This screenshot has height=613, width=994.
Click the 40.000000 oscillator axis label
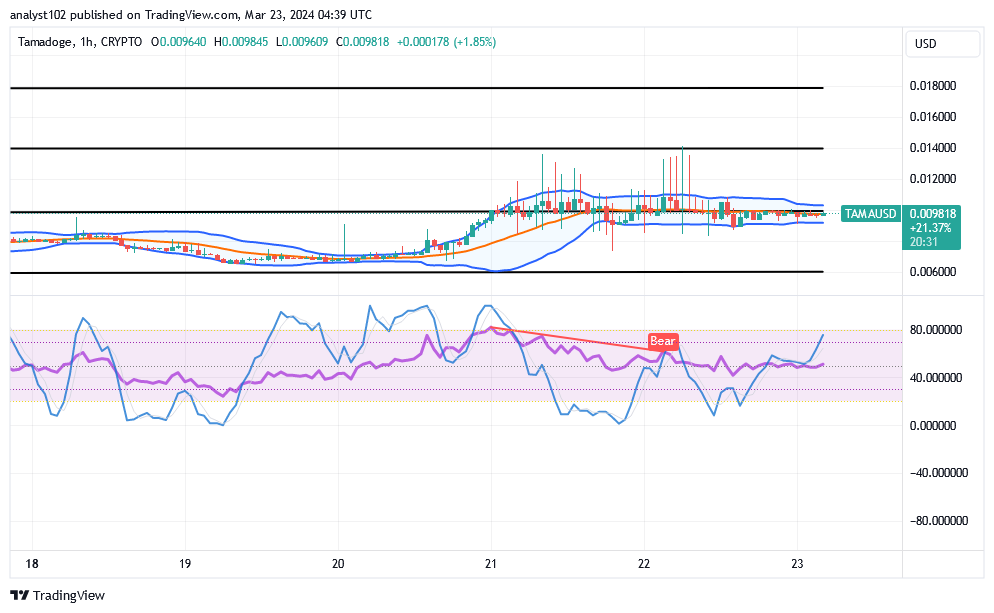point(936,378)
